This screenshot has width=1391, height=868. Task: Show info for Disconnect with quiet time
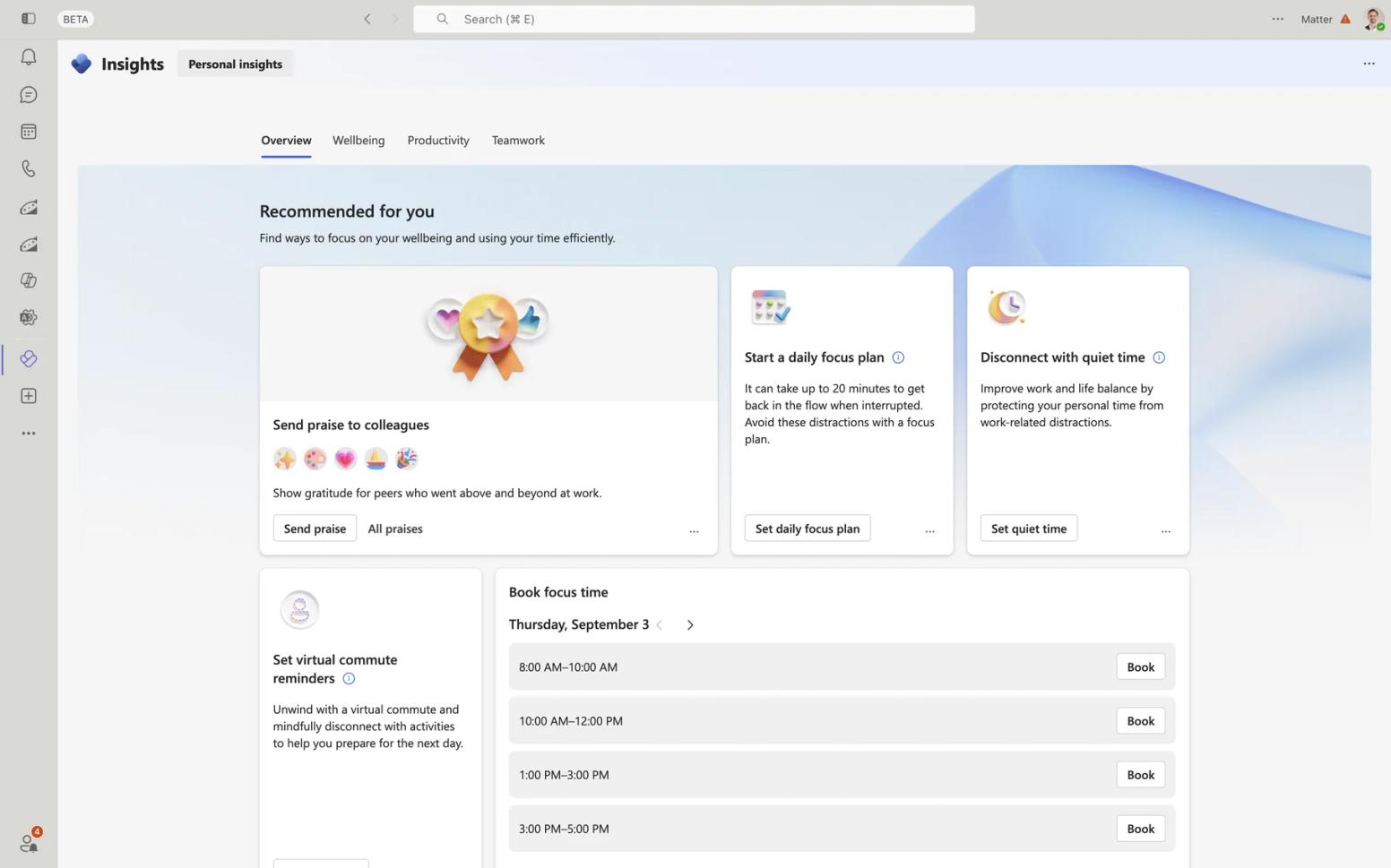tap(1159, 357)
